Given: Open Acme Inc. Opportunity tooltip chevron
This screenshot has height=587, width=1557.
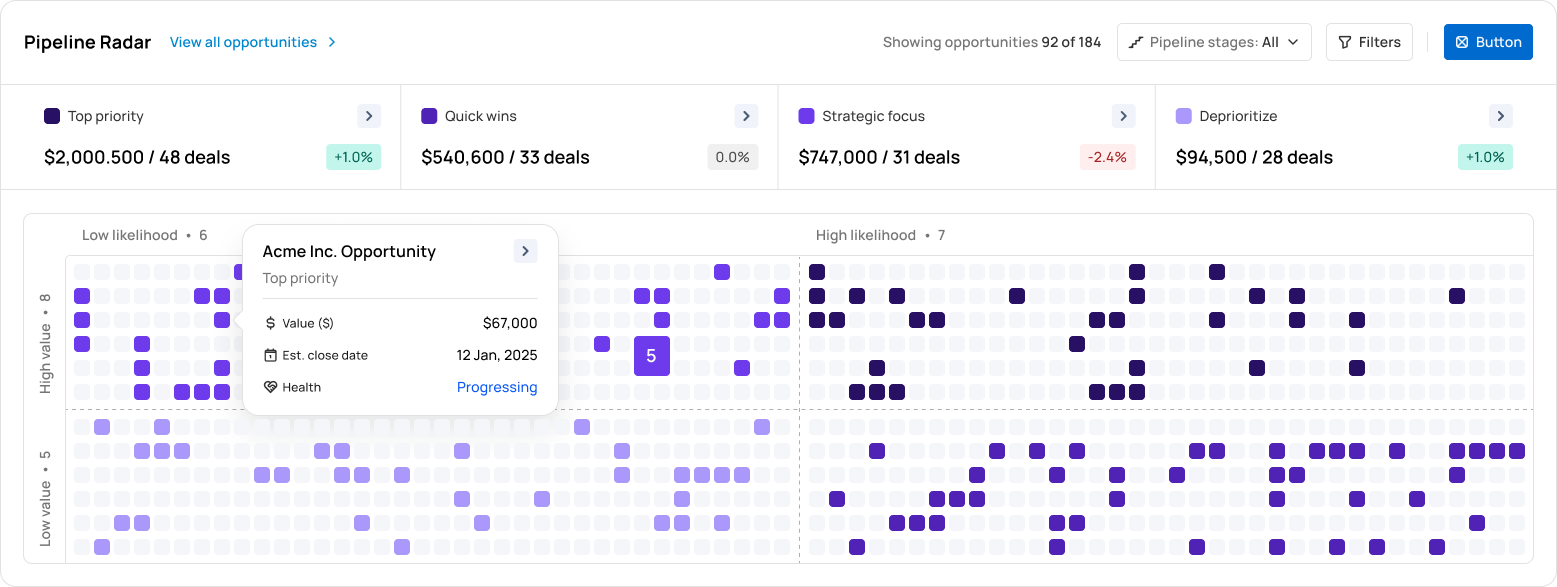Looking at the screenshot, I should 525,251.
